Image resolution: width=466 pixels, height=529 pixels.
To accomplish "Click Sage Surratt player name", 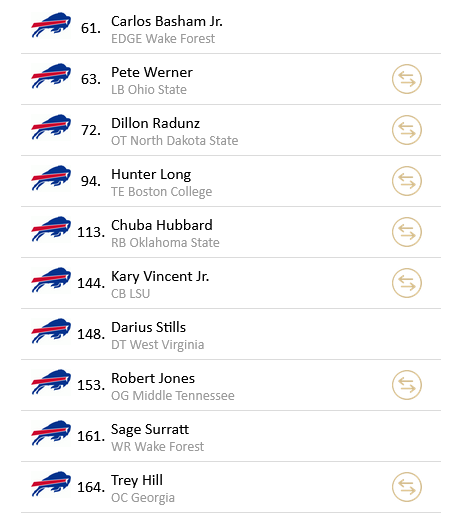I will (x=150, y=429).
